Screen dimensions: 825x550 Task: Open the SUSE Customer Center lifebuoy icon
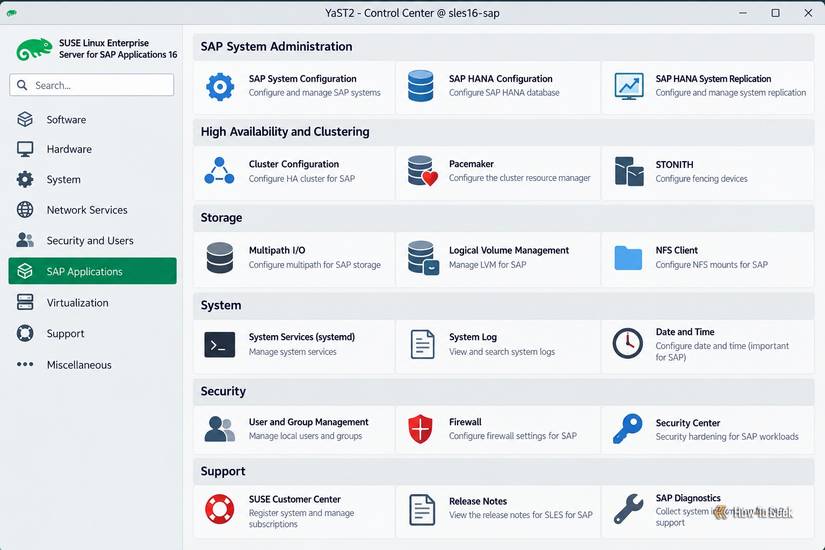click(219, 509)
